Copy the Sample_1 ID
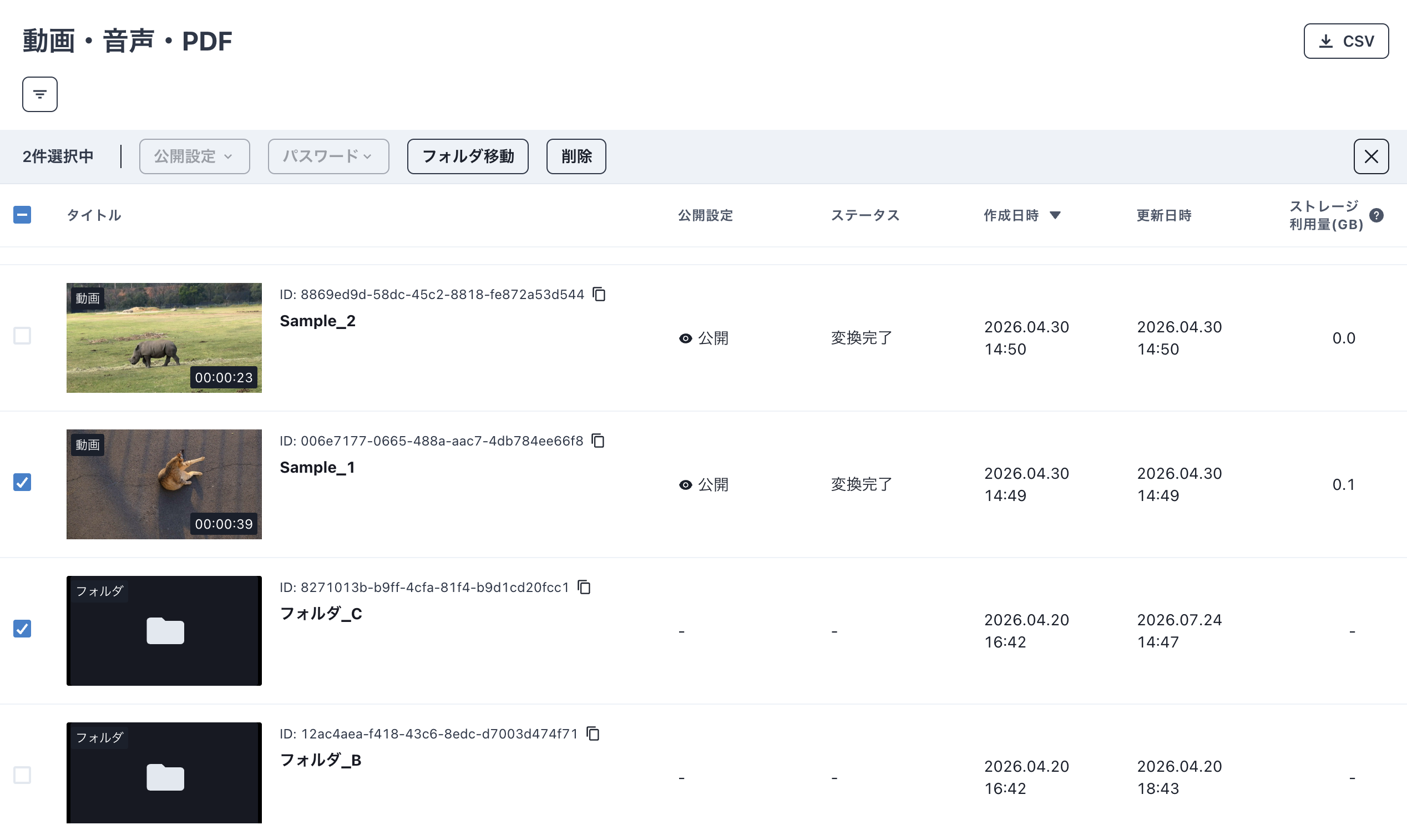The height and width of the screenshot is (840, 1407). coord(598,441)
